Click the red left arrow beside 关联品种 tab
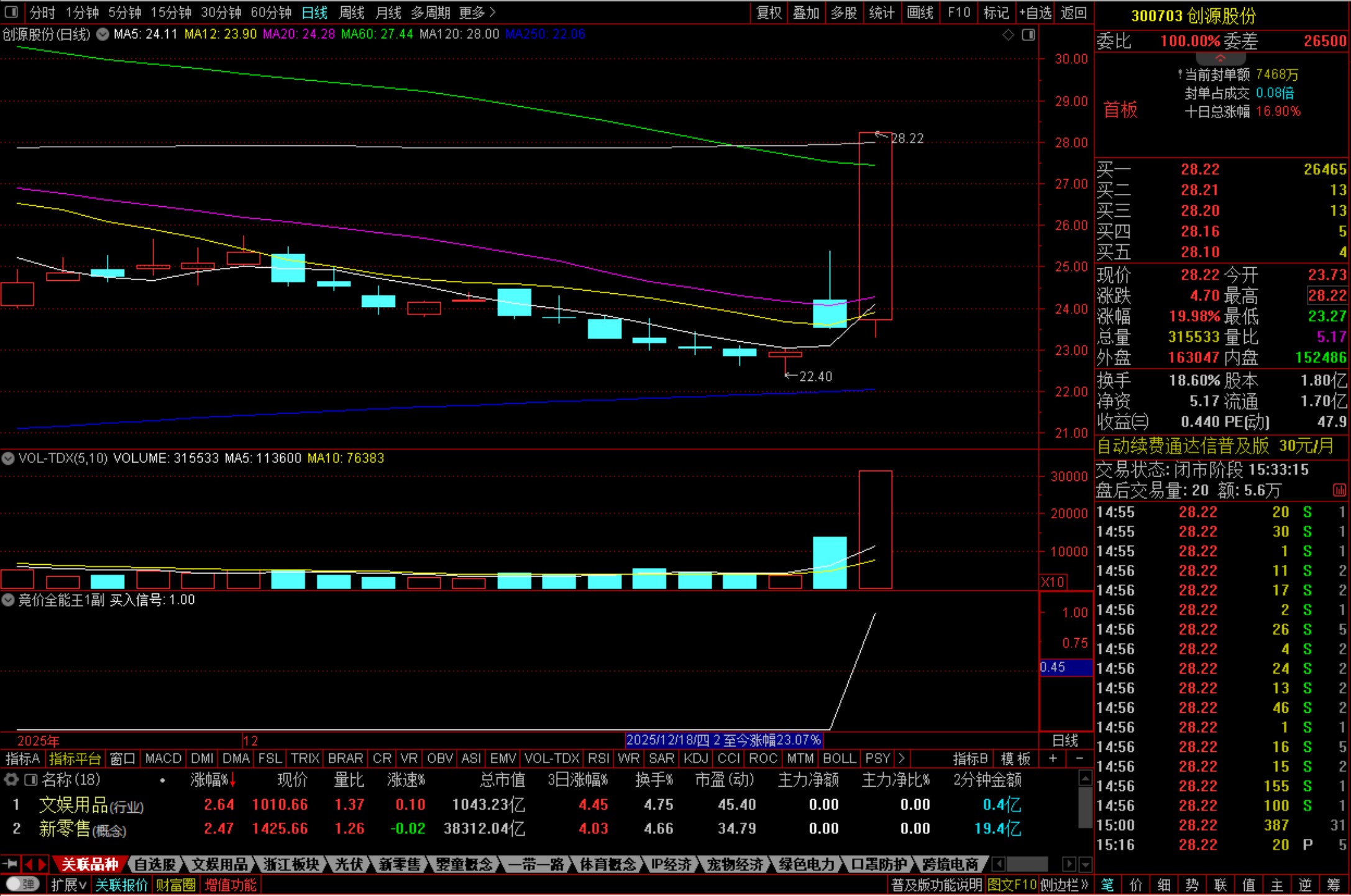 tap(28, 864)
